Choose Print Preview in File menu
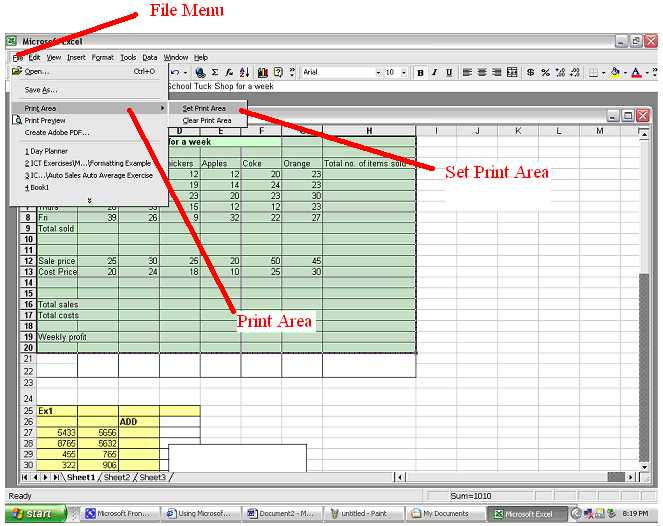 pyautogui.click(x=89, y=121)
